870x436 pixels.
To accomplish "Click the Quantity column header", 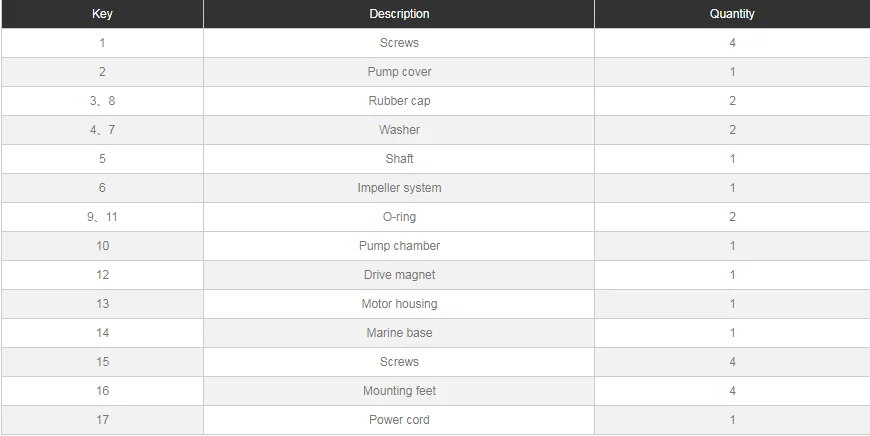I will [732, 14].
